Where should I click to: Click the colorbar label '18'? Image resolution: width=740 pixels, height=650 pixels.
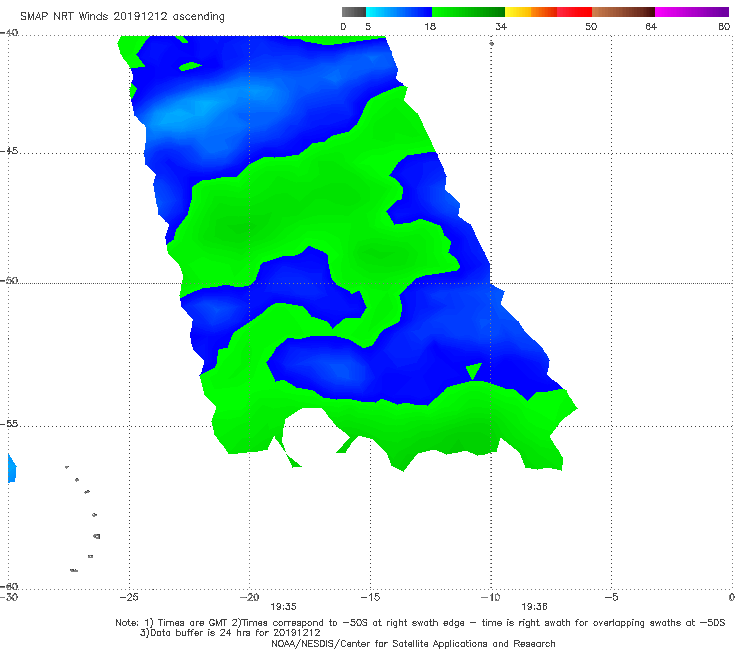click(430, 26)
